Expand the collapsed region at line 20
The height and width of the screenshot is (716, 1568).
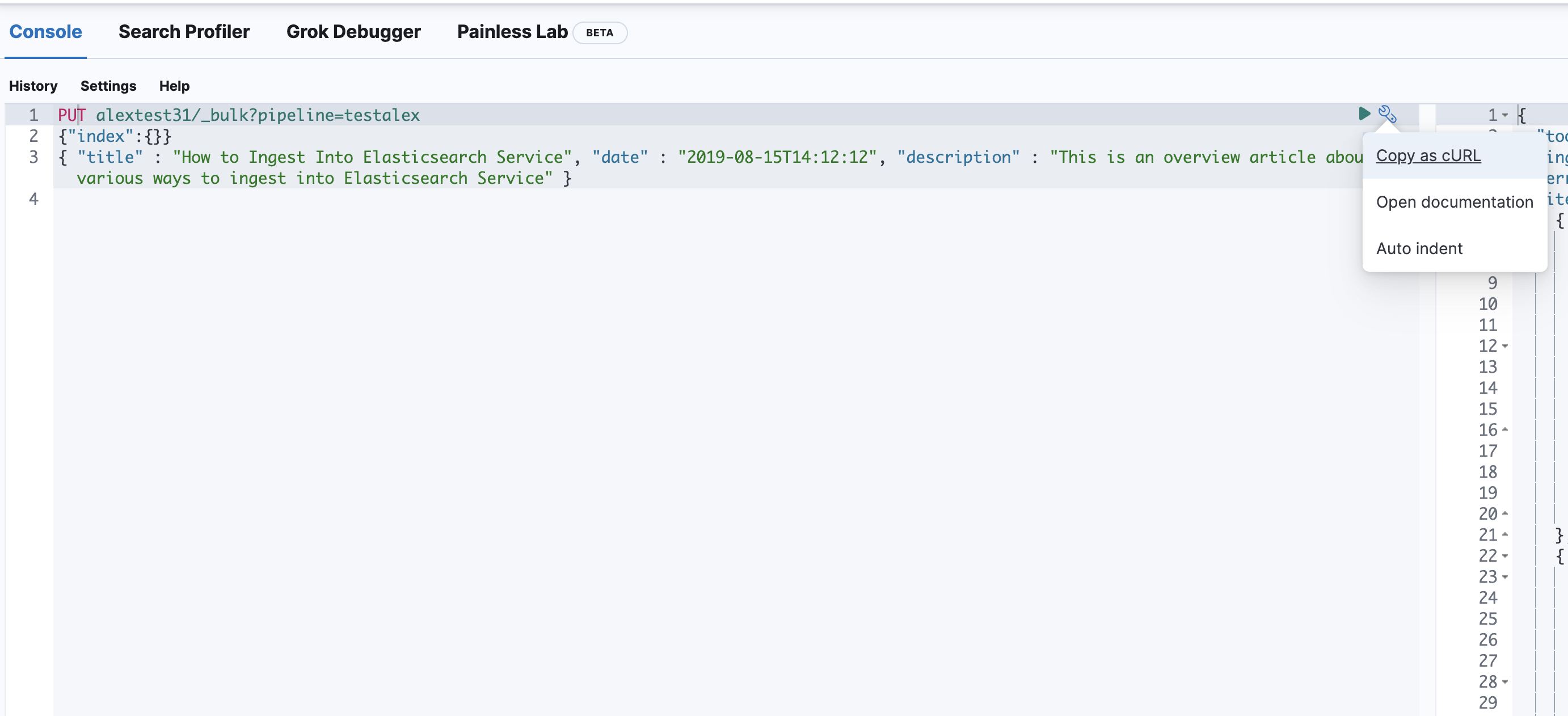click(x=1505, y=513)
